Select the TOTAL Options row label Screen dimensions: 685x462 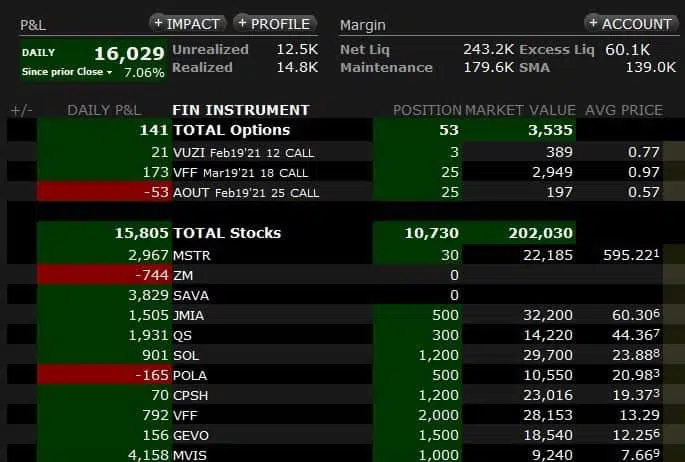coord(231,130)
